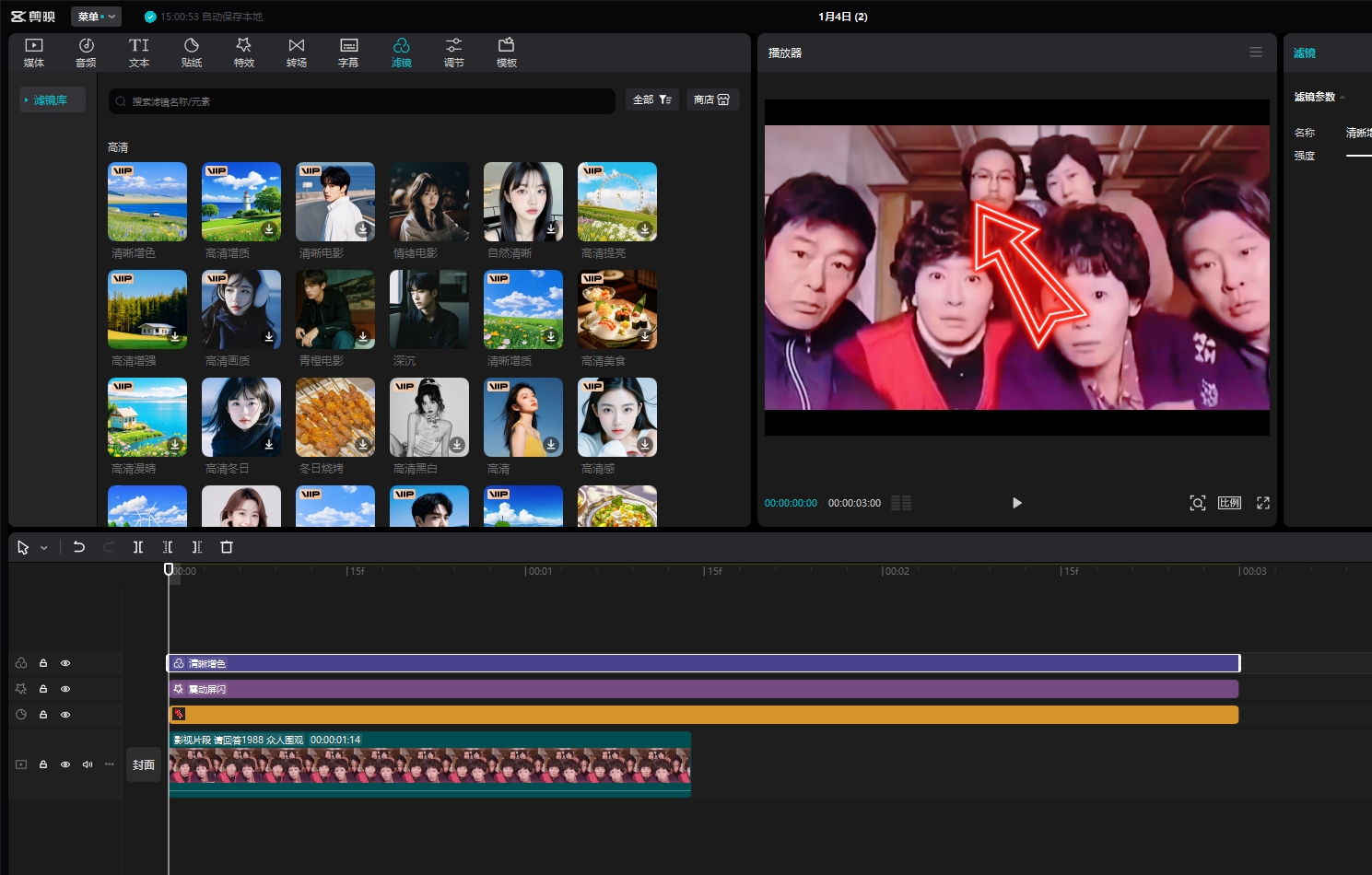Toggle filter track visibility eye

pyautogui.click(x=65, y=663)
